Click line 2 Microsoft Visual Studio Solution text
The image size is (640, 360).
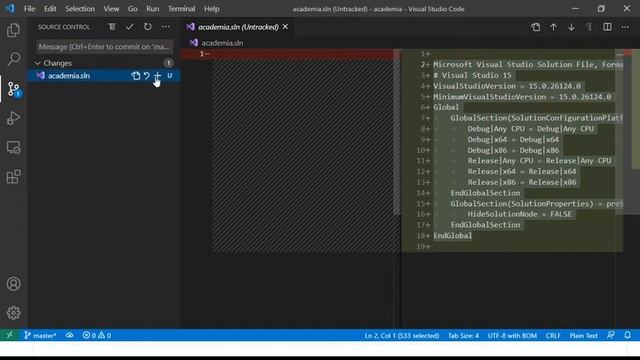(x=527, y=64)
